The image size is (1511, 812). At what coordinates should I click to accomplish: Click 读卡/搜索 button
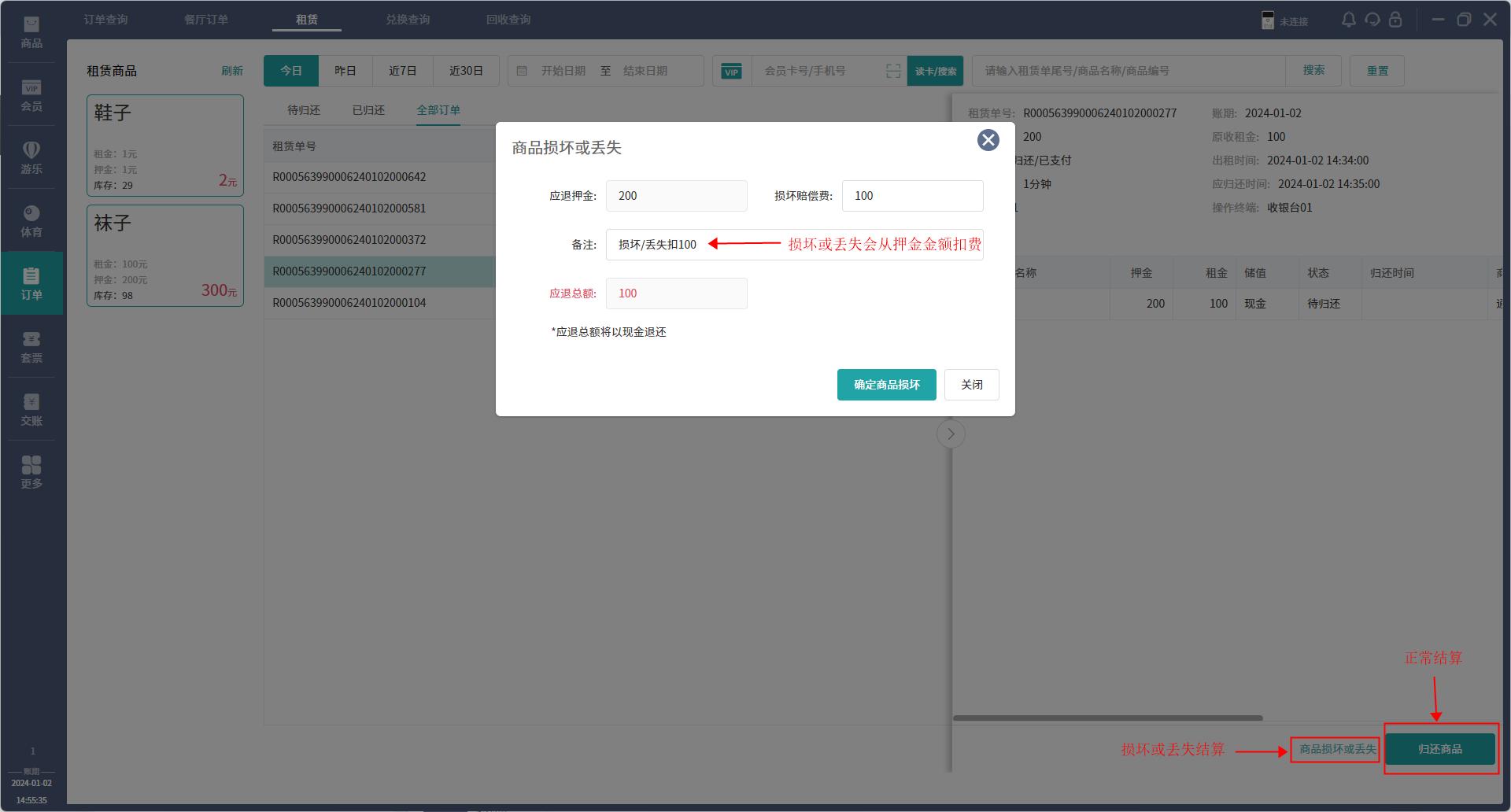click(936, 71)
